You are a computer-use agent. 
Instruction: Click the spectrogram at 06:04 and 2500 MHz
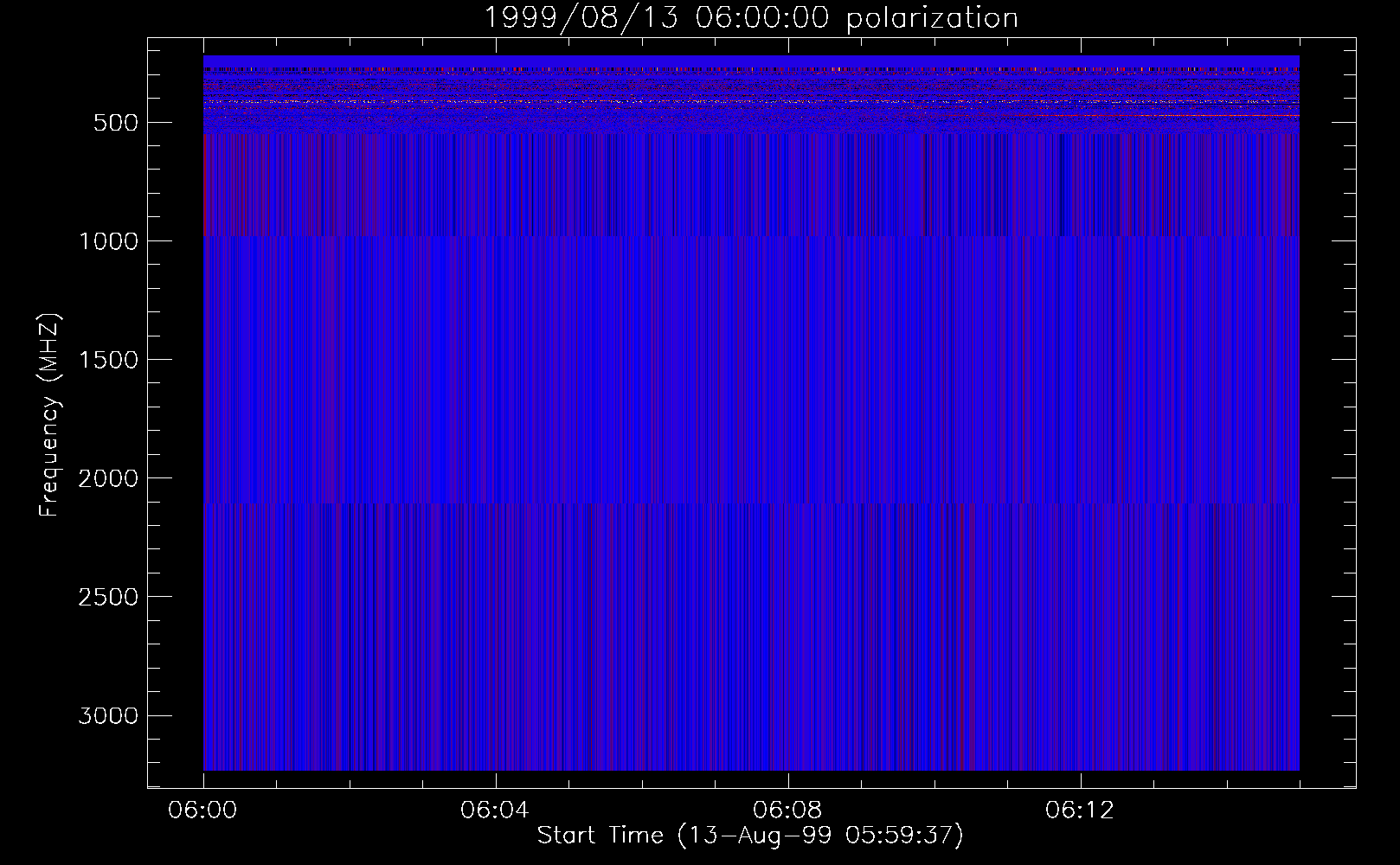[495, 596]
